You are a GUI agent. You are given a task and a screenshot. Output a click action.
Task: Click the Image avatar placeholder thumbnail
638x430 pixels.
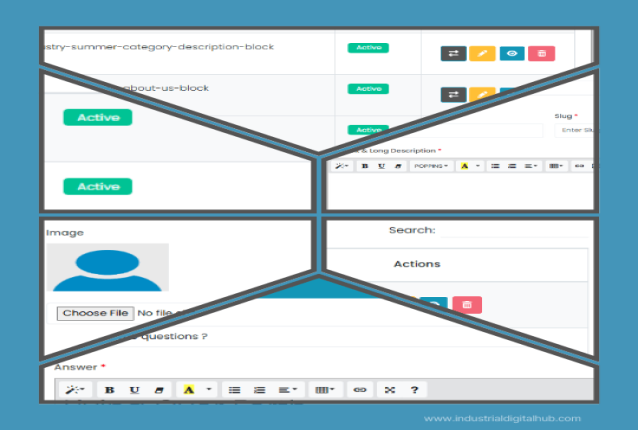[107, 267]
